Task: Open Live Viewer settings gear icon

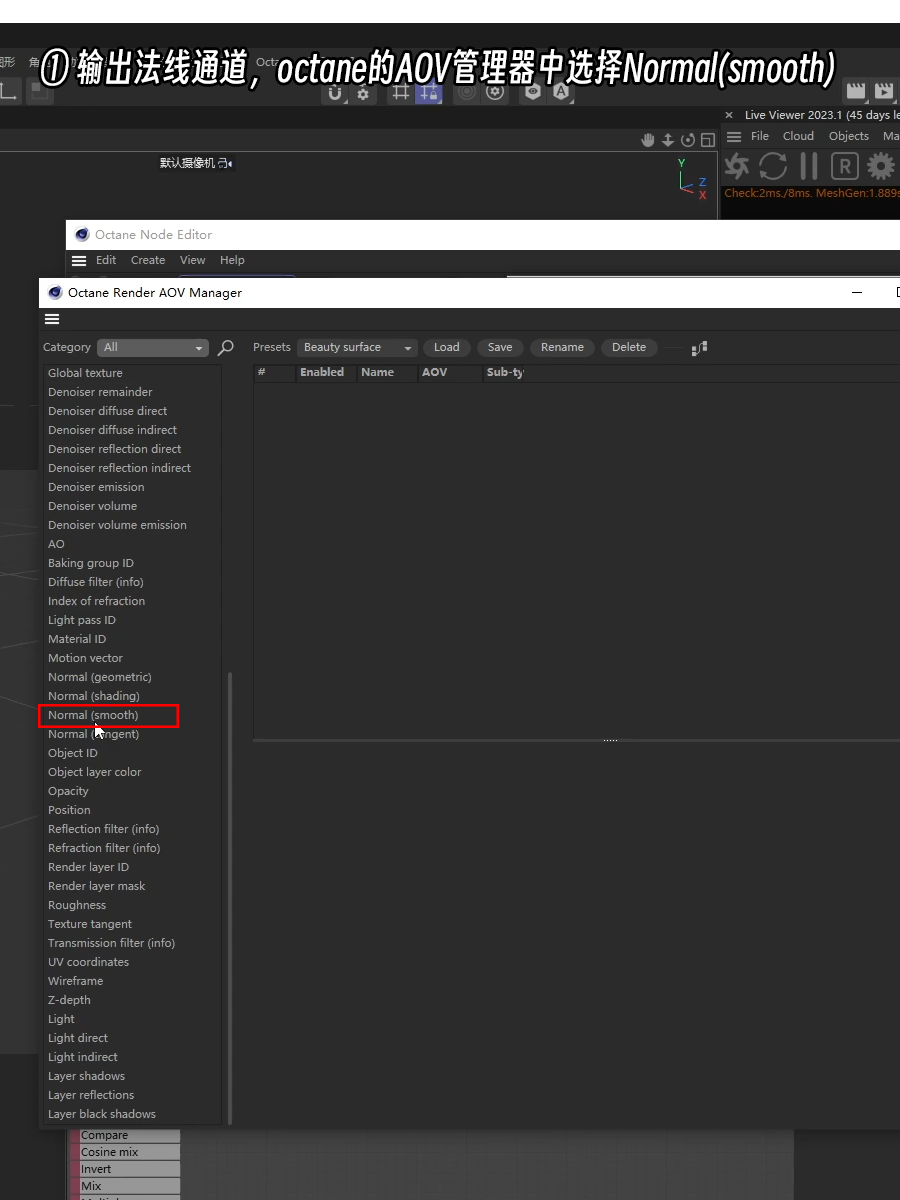Action: (881, 166)
